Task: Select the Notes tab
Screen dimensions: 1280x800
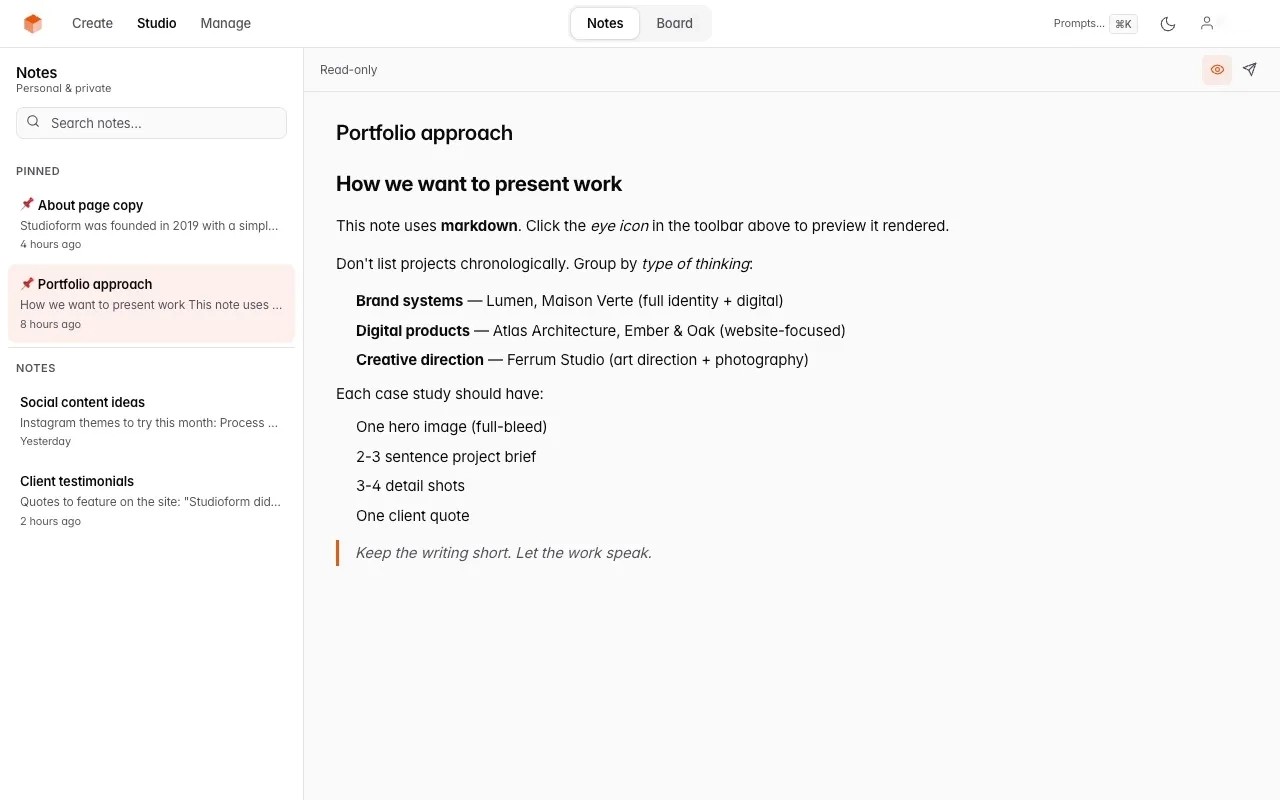Action: pyautogui.click(x=604, y=23)
